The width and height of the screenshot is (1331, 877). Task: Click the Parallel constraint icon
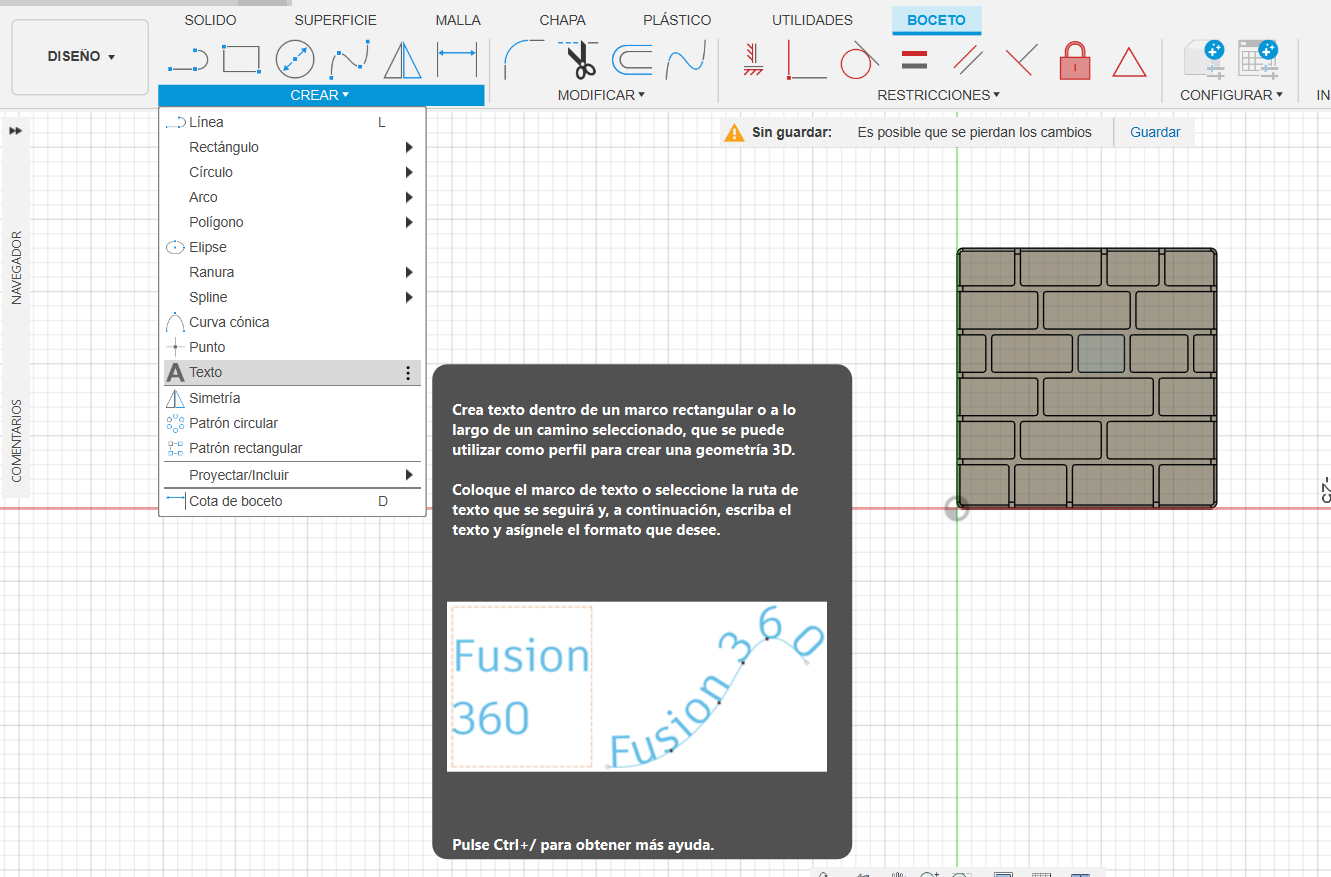pyautogui.click(x=968, y=60)
